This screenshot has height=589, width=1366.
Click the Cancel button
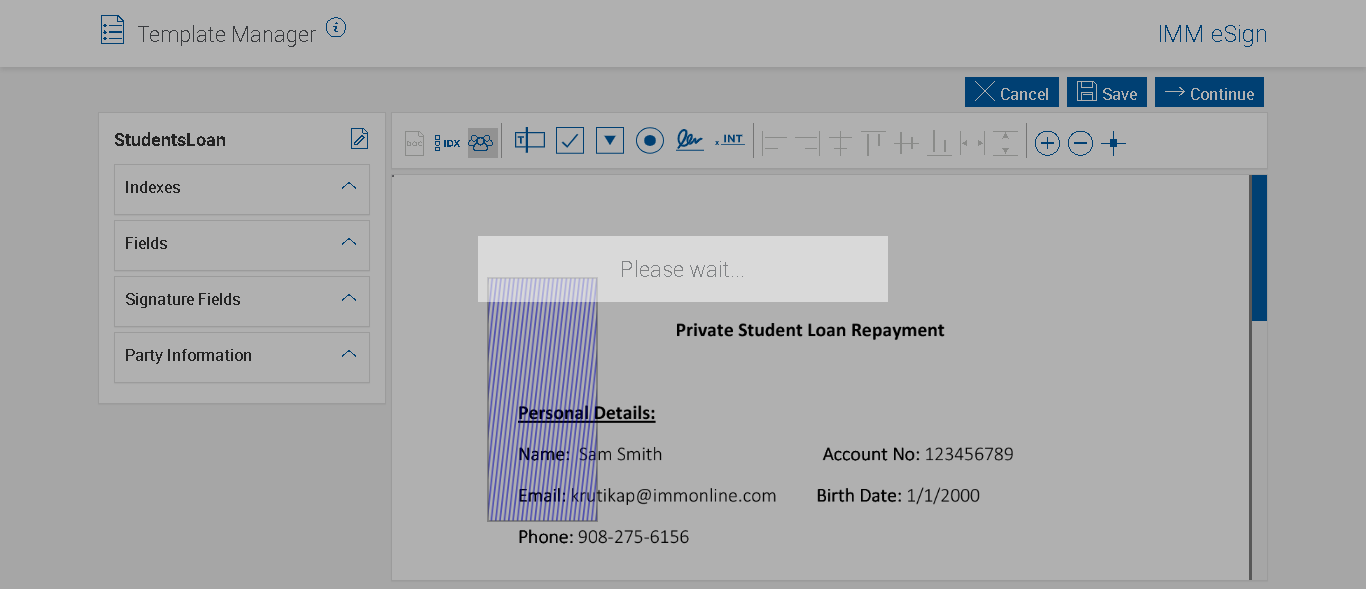1012,92
